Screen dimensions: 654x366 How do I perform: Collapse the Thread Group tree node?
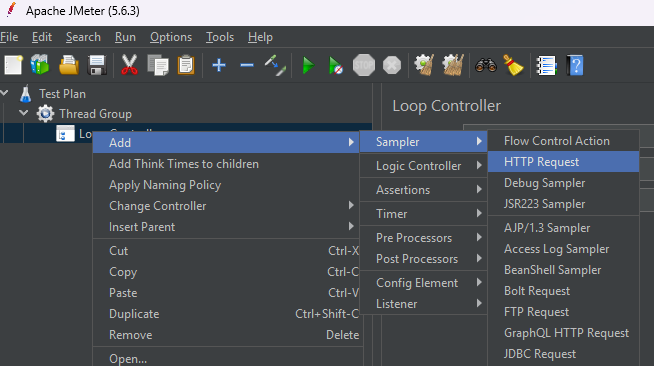tap(24, 113)
